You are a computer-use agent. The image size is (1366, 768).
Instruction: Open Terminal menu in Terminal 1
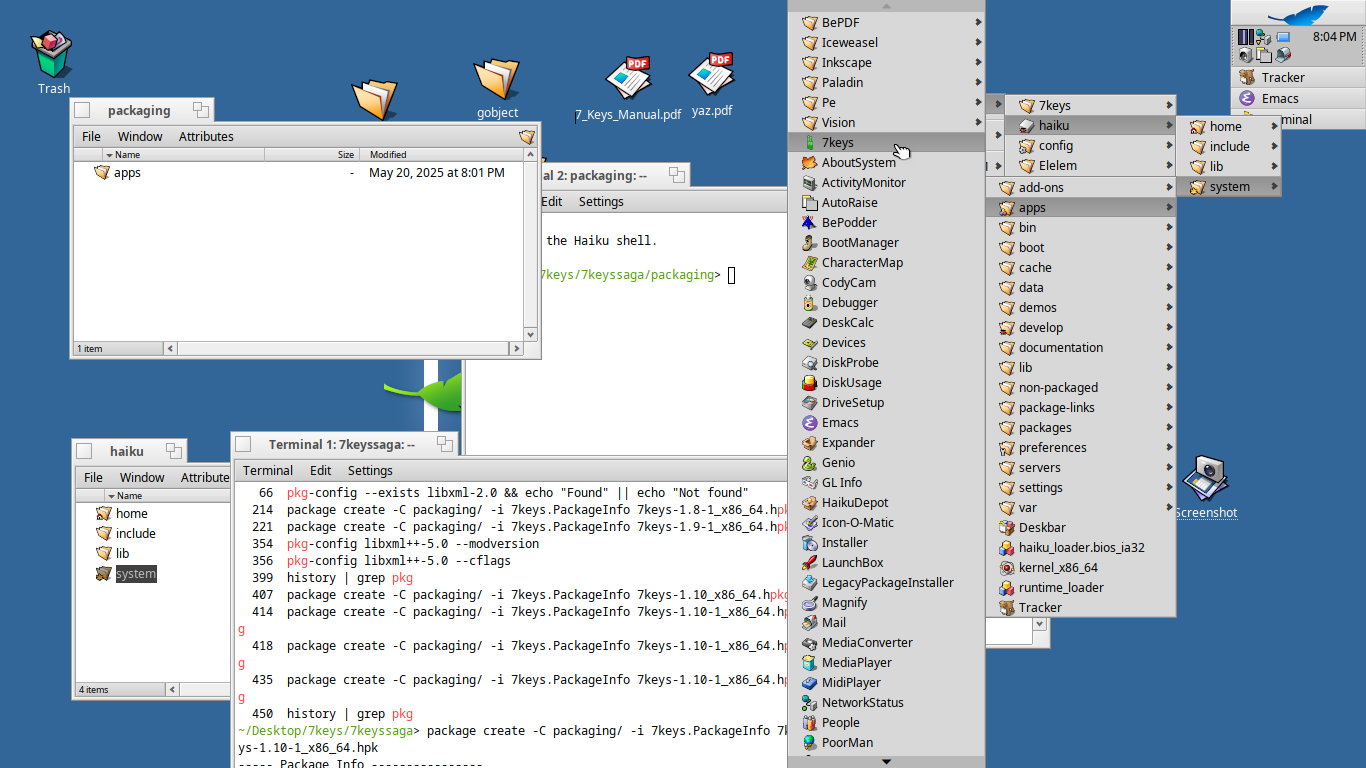coord(268,471)
